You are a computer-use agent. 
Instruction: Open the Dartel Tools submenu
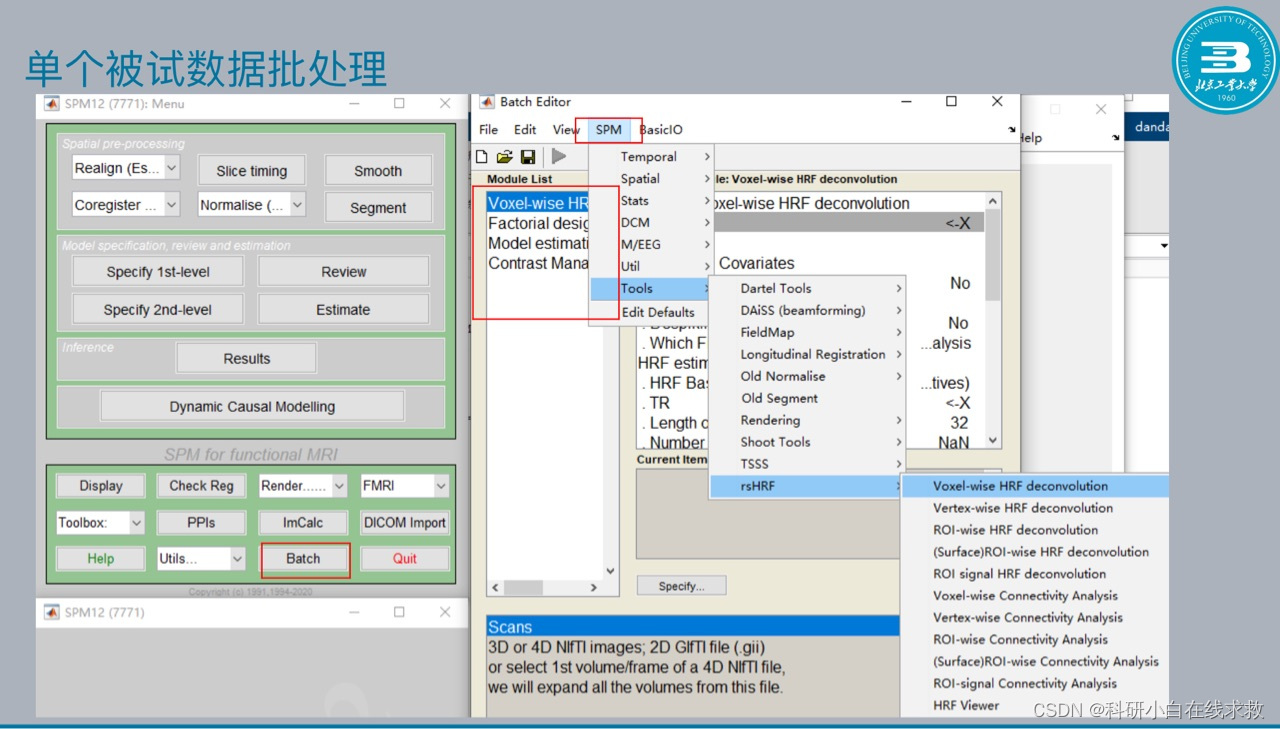click(x=807, y=289)
